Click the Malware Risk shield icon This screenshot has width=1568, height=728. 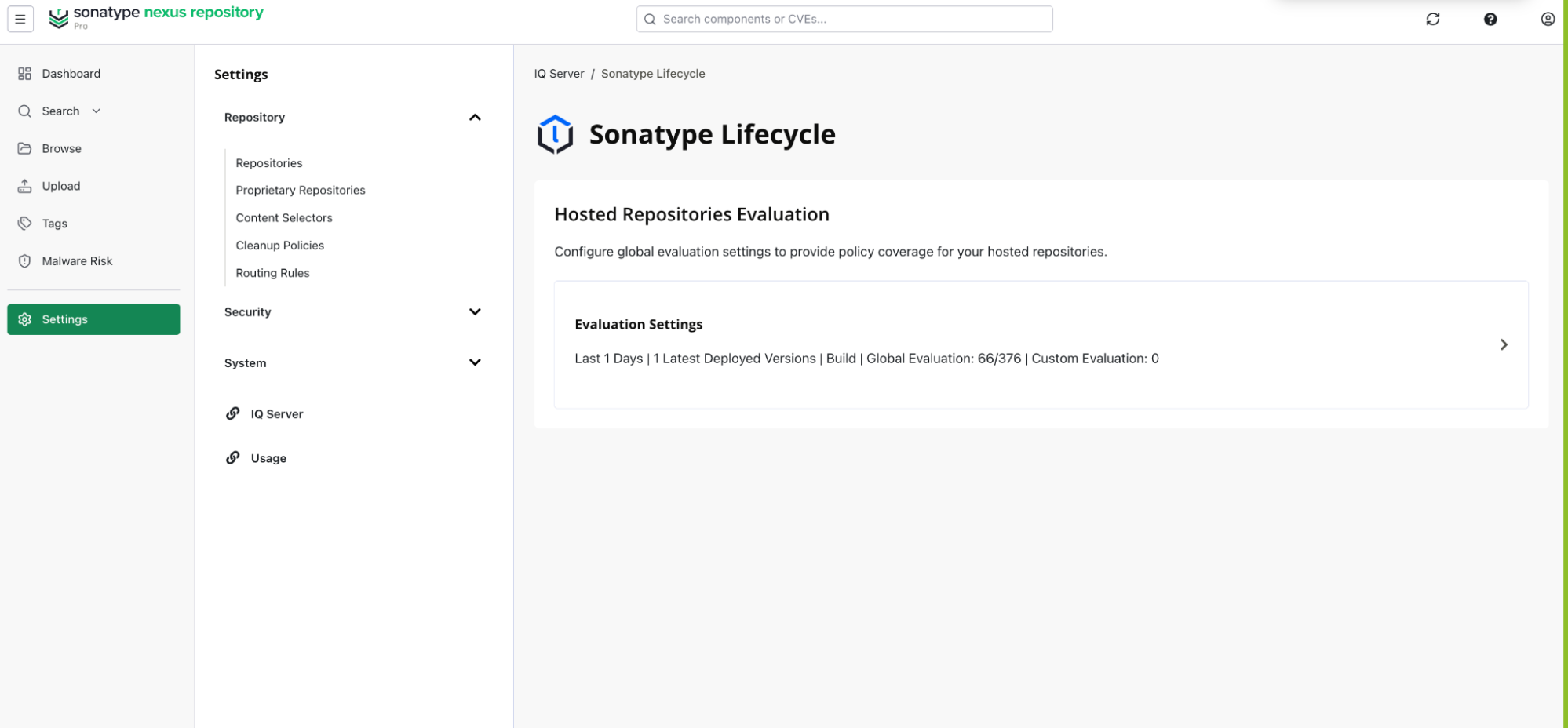[25, 261]
